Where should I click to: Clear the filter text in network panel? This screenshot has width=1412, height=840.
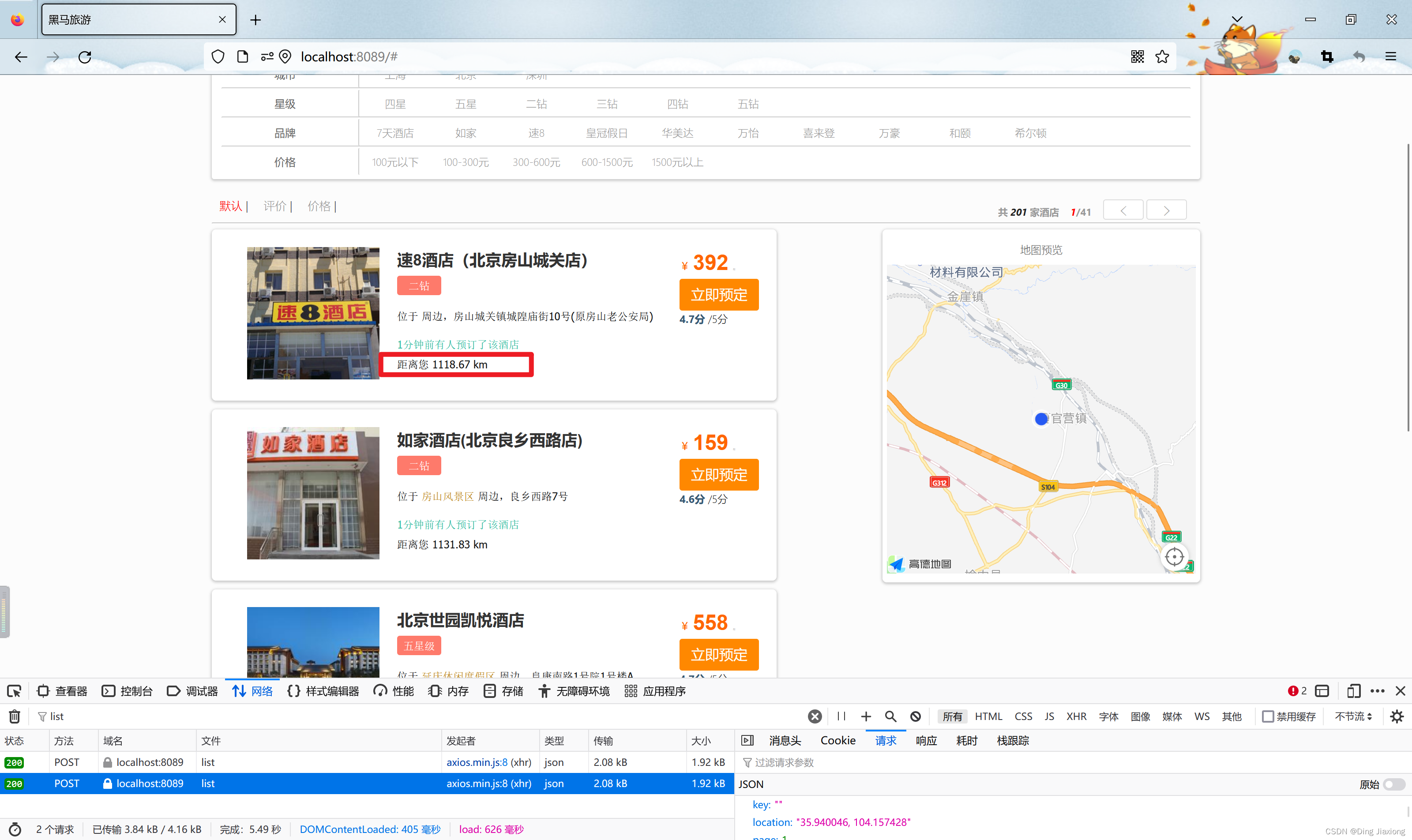click(815, 716)
